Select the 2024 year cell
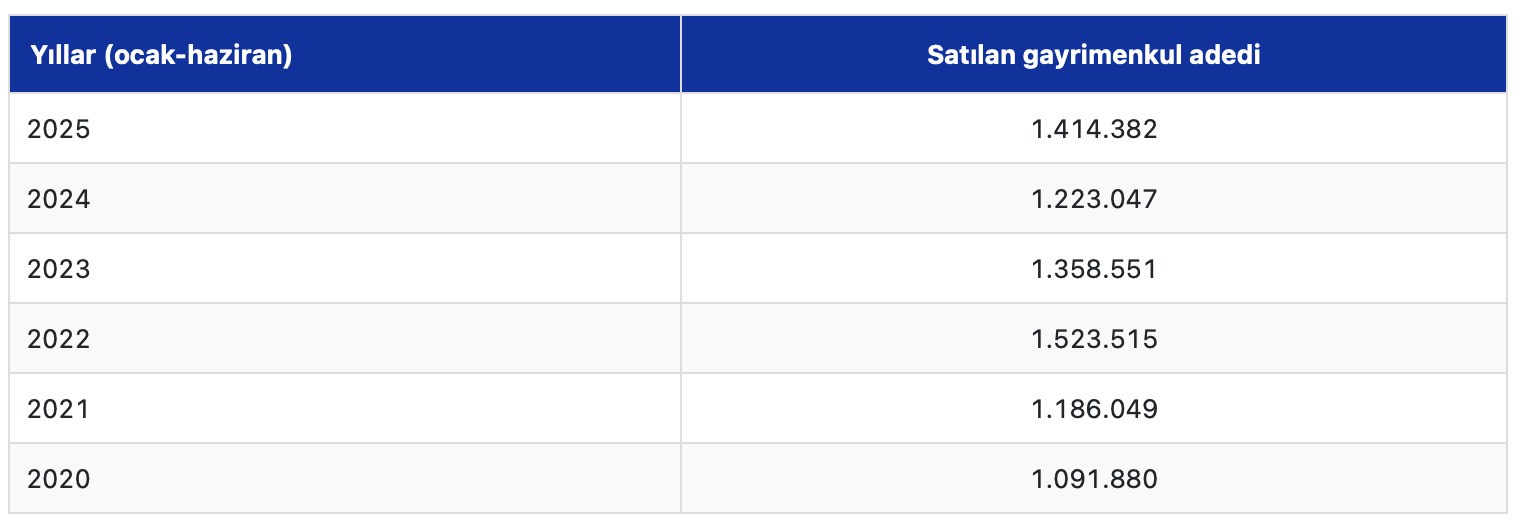The height and width of the screenshot is (524, 1520). [59, 199]
